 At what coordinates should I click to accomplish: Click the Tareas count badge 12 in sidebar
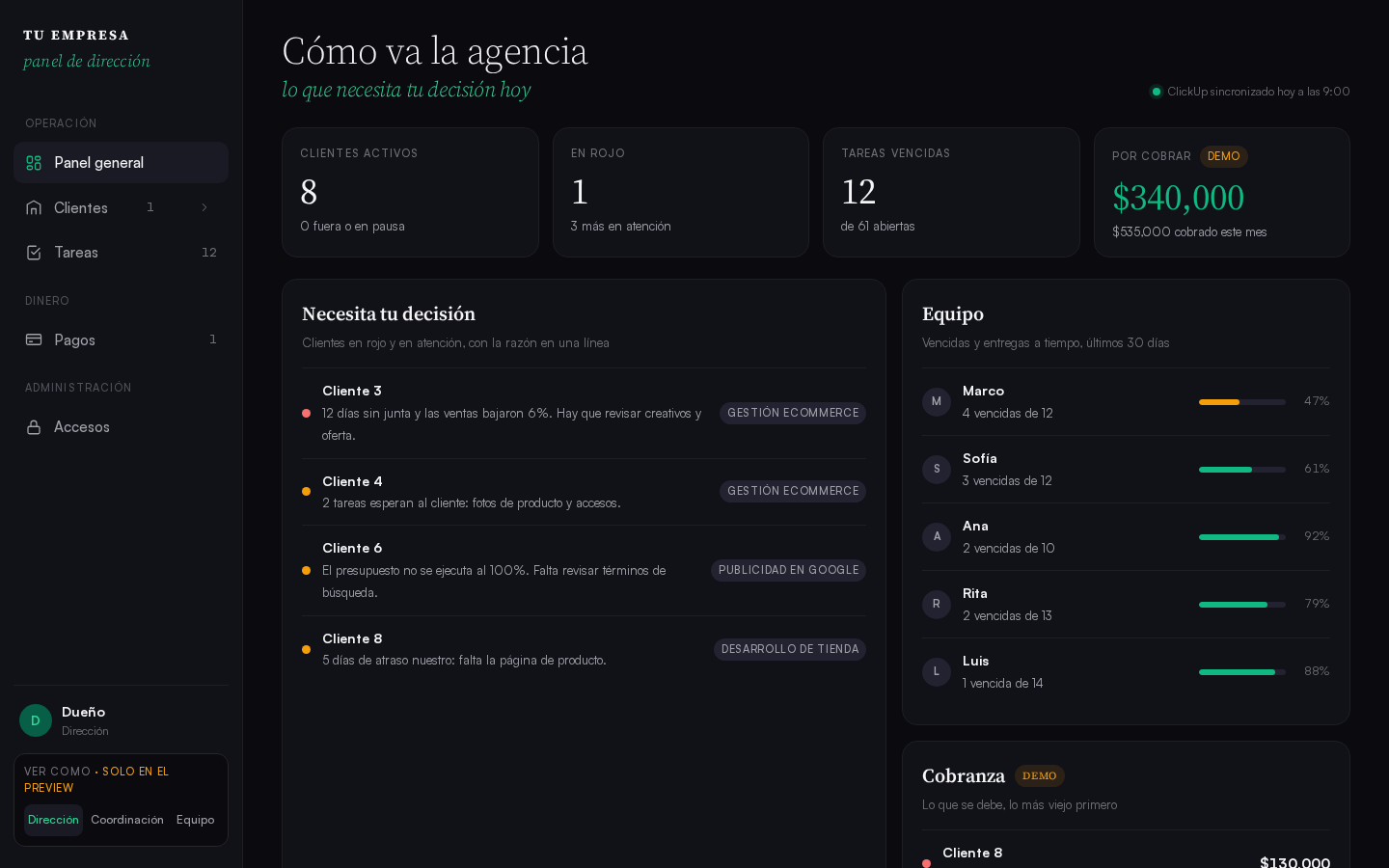[208, 253]
